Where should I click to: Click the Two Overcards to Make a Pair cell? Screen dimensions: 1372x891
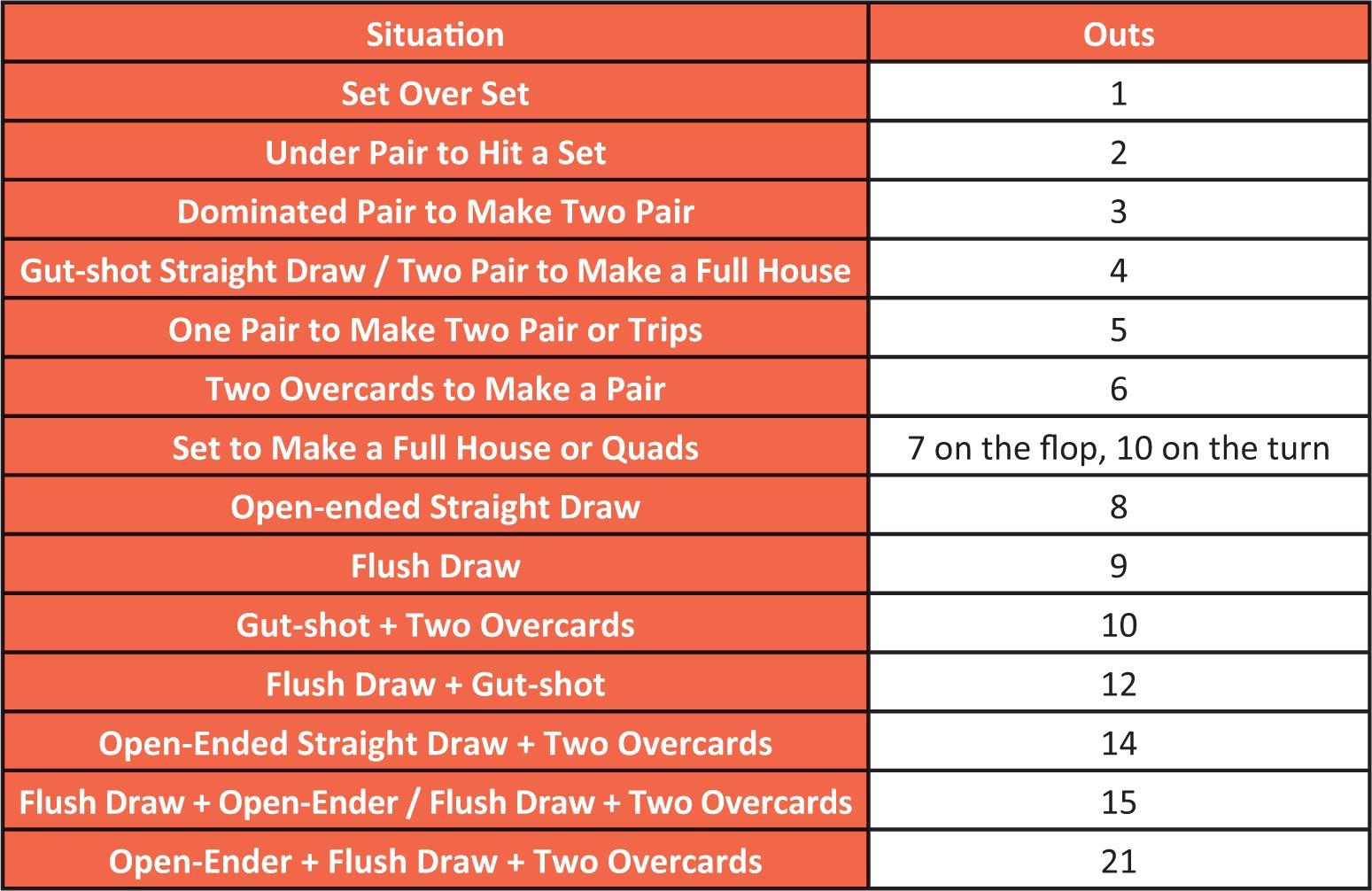point(435,389)
